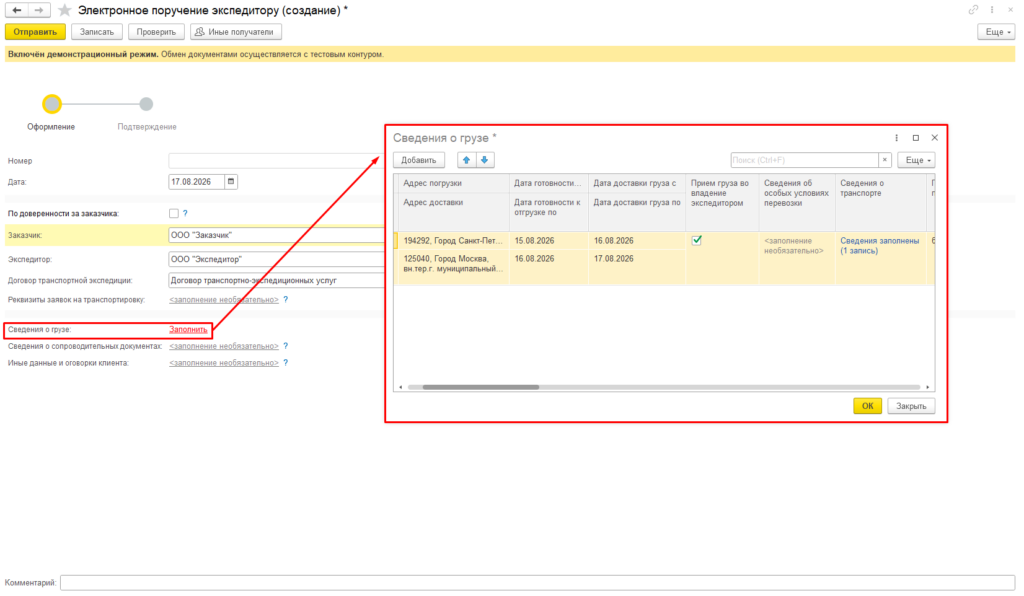Image resolution: width=1024 pixels, height=596 pixels.
Task: Select the cell with address 194292, Город Санкт-Пет...
Action: coord(453,241)
